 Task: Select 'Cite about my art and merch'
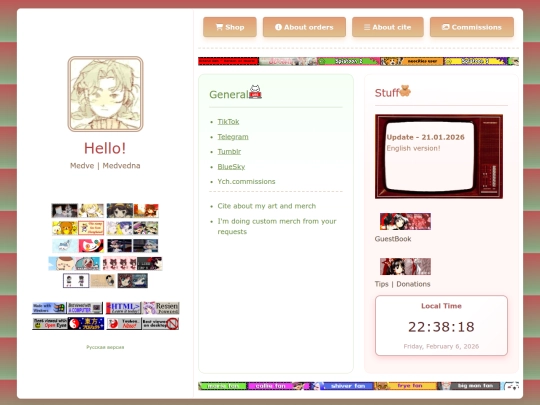coord(267,206)
